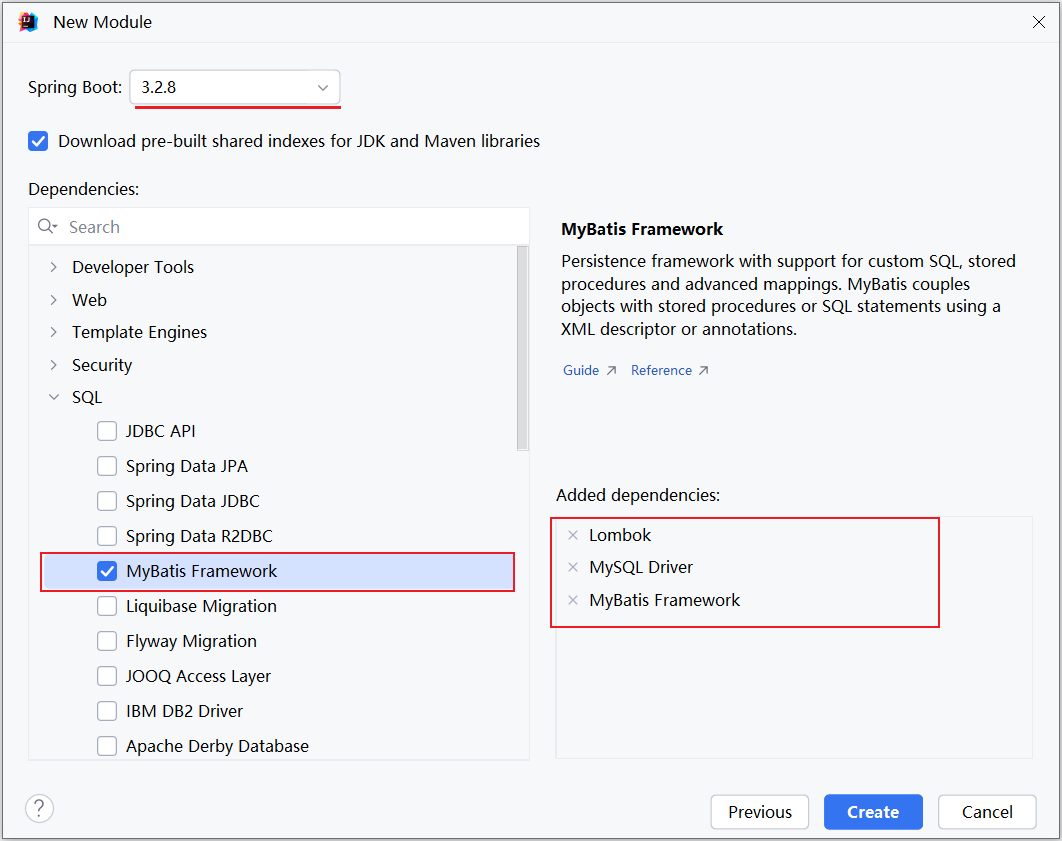The height and width of the screenshot is (841, 1062).
Task: Remove MyBatis Framework from added dependencies
Action: [x=572, y=600]
